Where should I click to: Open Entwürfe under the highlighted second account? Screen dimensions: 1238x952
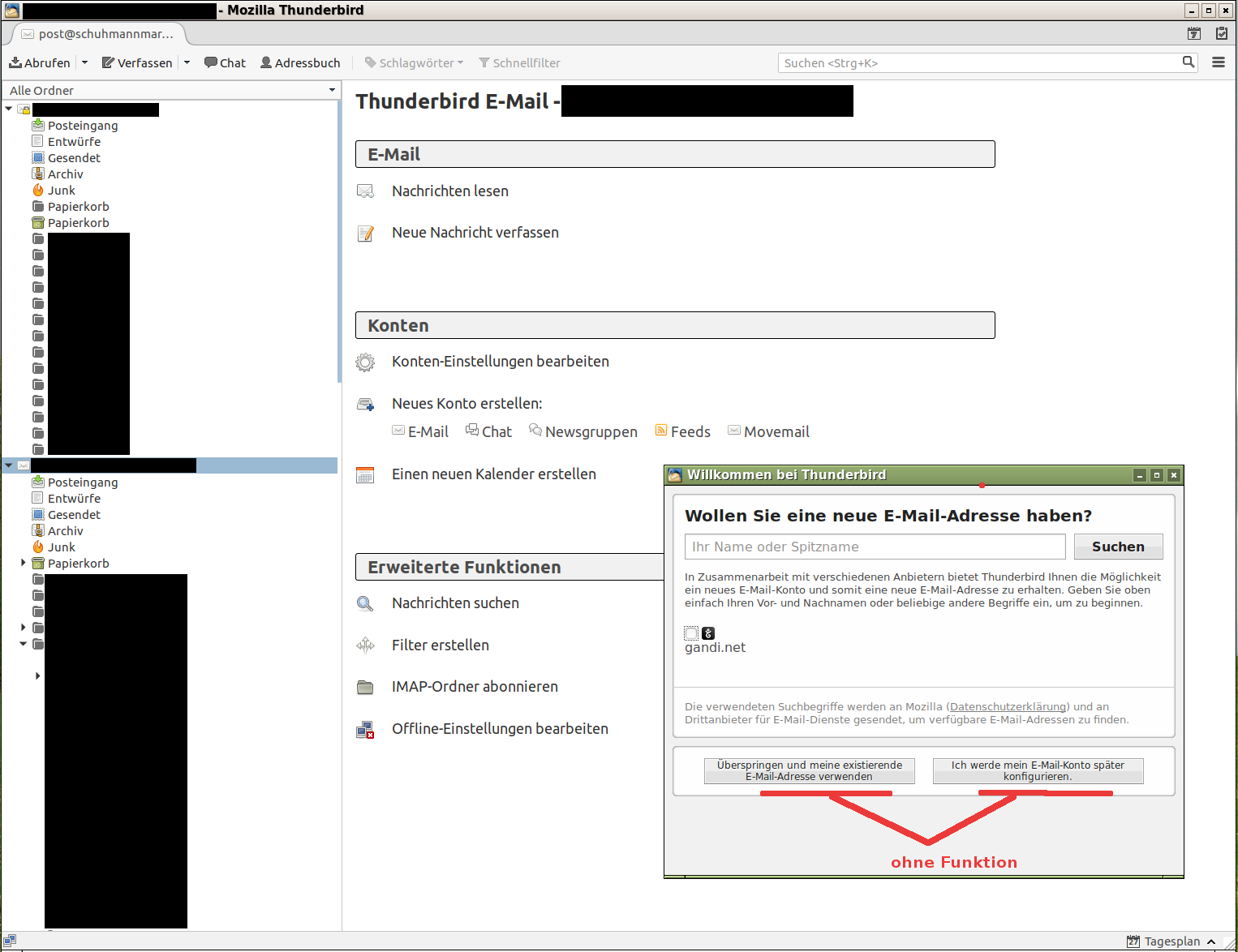point(74,499)
